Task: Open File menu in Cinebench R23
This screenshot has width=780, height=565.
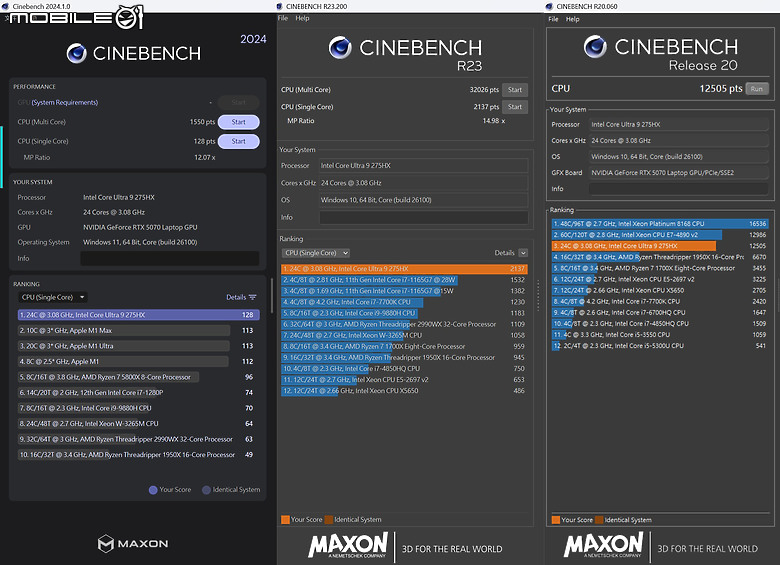Action: (x=283, y=18)
